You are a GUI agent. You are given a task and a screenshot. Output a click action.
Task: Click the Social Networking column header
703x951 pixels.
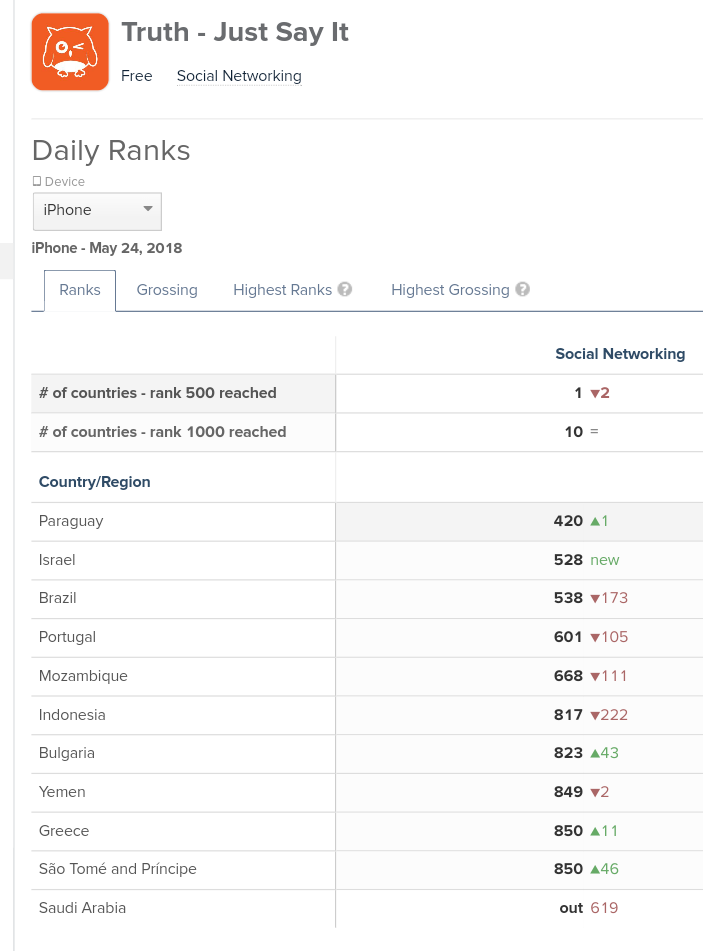[620, 353]
